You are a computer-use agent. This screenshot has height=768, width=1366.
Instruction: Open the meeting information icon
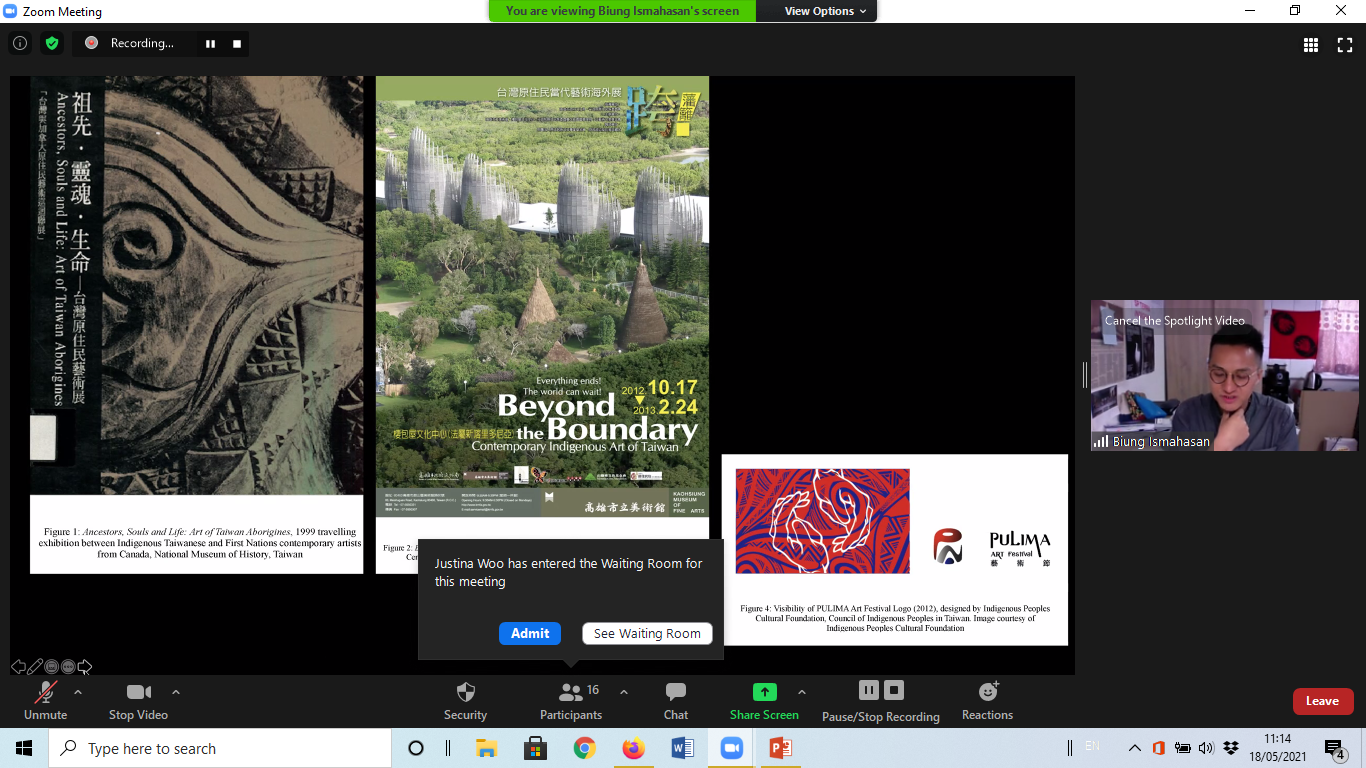click(20, 44)
